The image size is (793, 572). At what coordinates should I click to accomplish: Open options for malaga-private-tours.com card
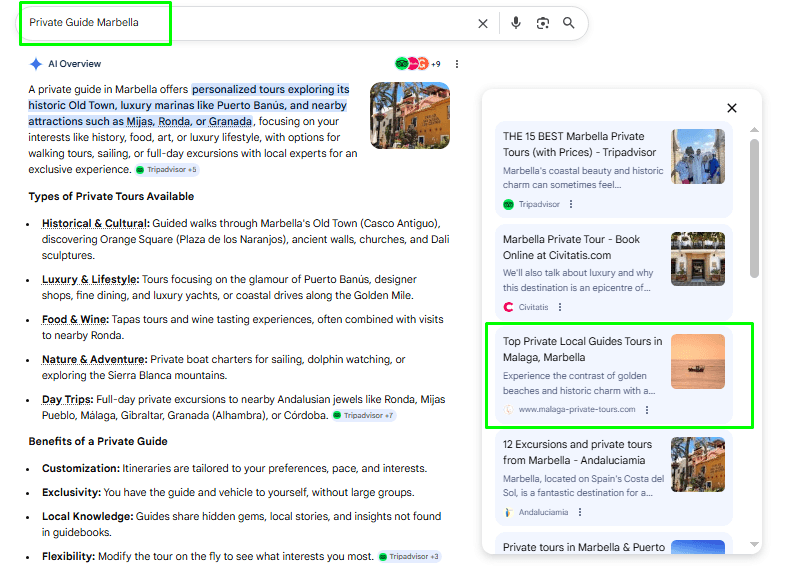647,410
